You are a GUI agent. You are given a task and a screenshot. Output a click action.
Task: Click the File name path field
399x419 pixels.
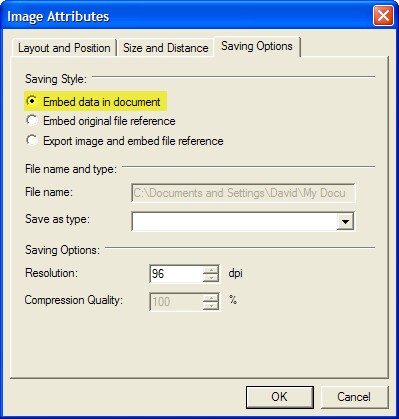243,193
